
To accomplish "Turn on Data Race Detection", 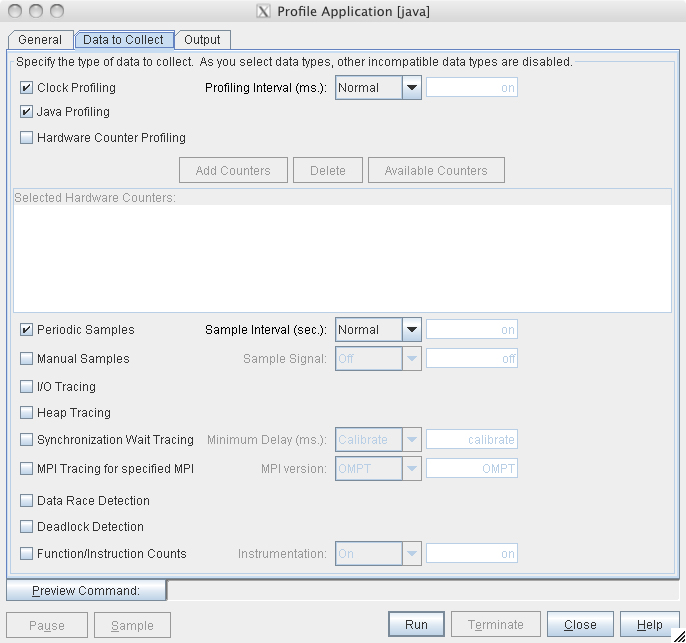I will point(26,500).
